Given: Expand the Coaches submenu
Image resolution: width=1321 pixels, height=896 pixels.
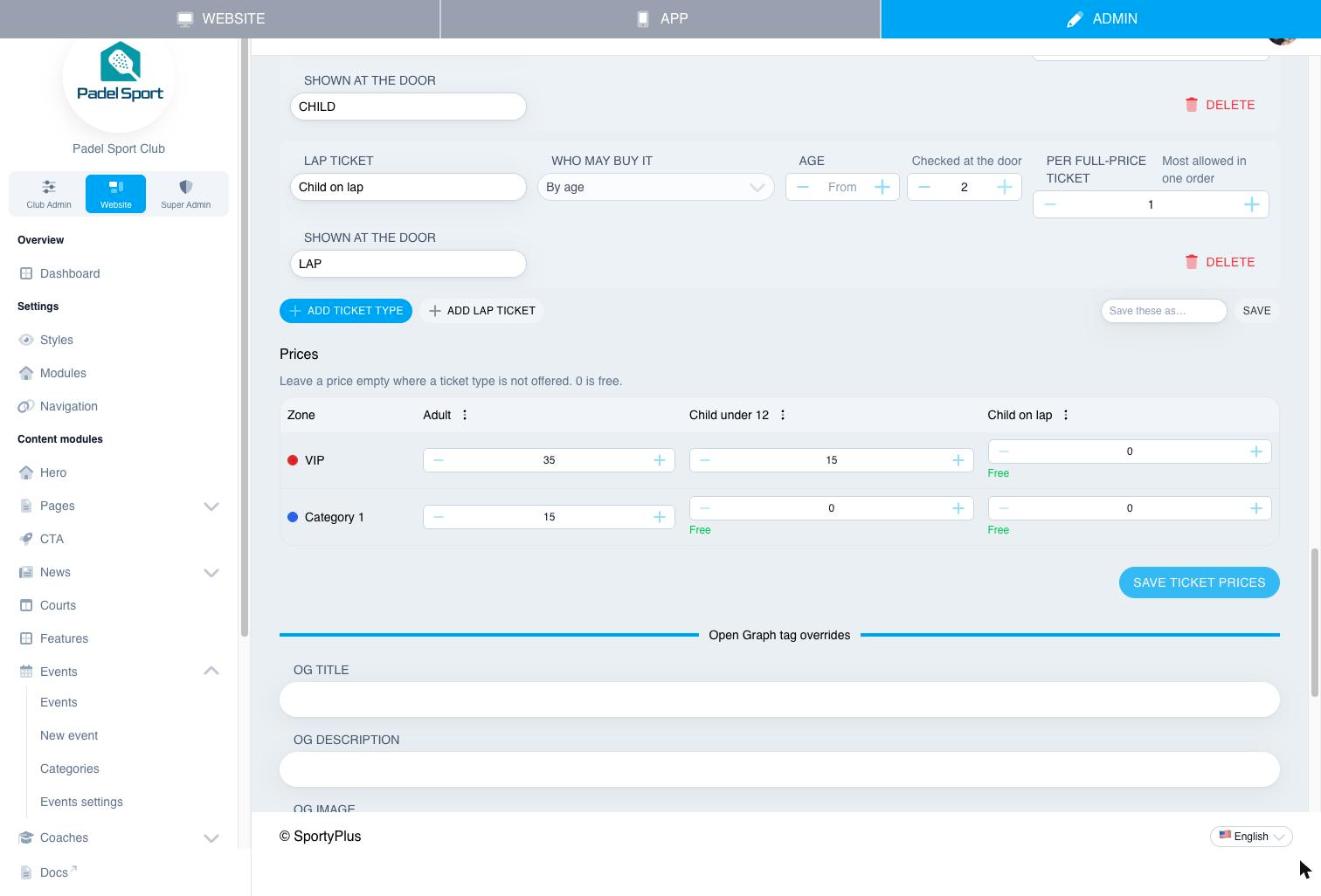Looking at the screenshot, I should 211,838.
